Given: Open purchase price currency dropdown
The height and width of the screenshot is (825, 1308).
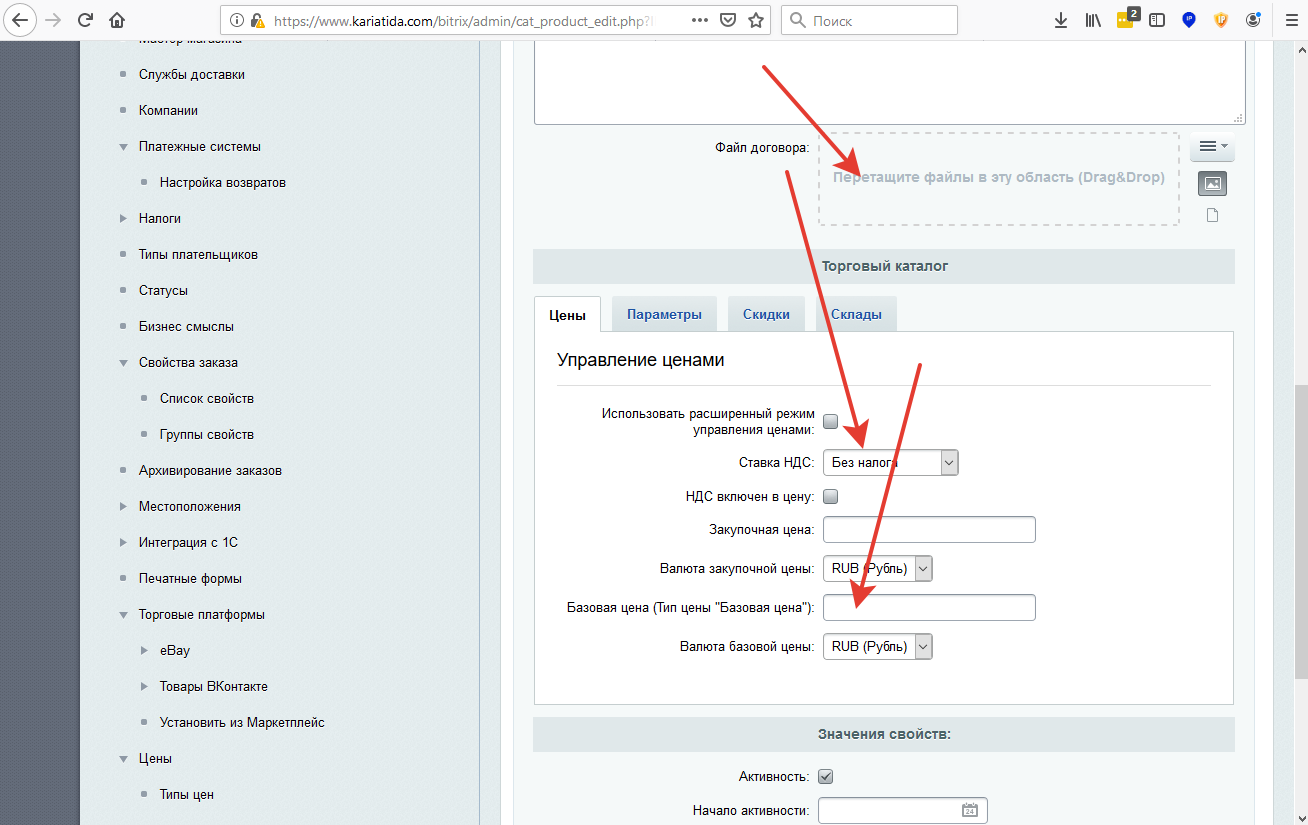Looking at the screenshot, I should [x=877, y=569].
